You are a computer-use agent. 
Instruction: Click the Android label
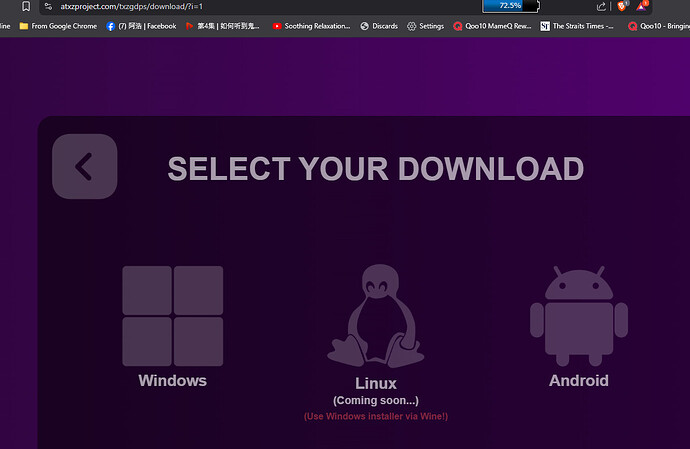tap(579, 381)
